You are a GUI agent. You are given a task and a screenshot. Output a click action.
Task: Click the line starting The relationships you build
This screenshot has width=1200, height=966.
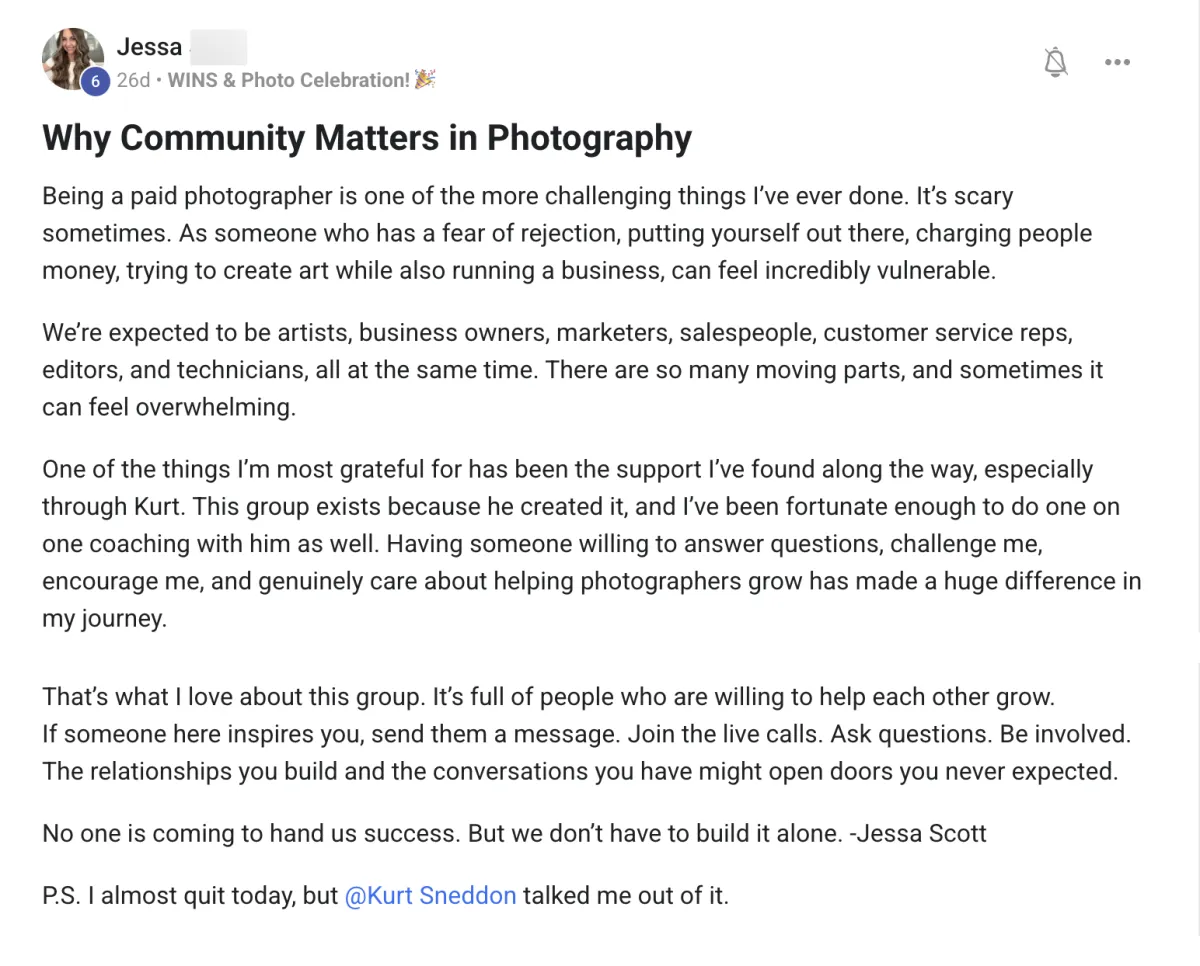(579, 772)
